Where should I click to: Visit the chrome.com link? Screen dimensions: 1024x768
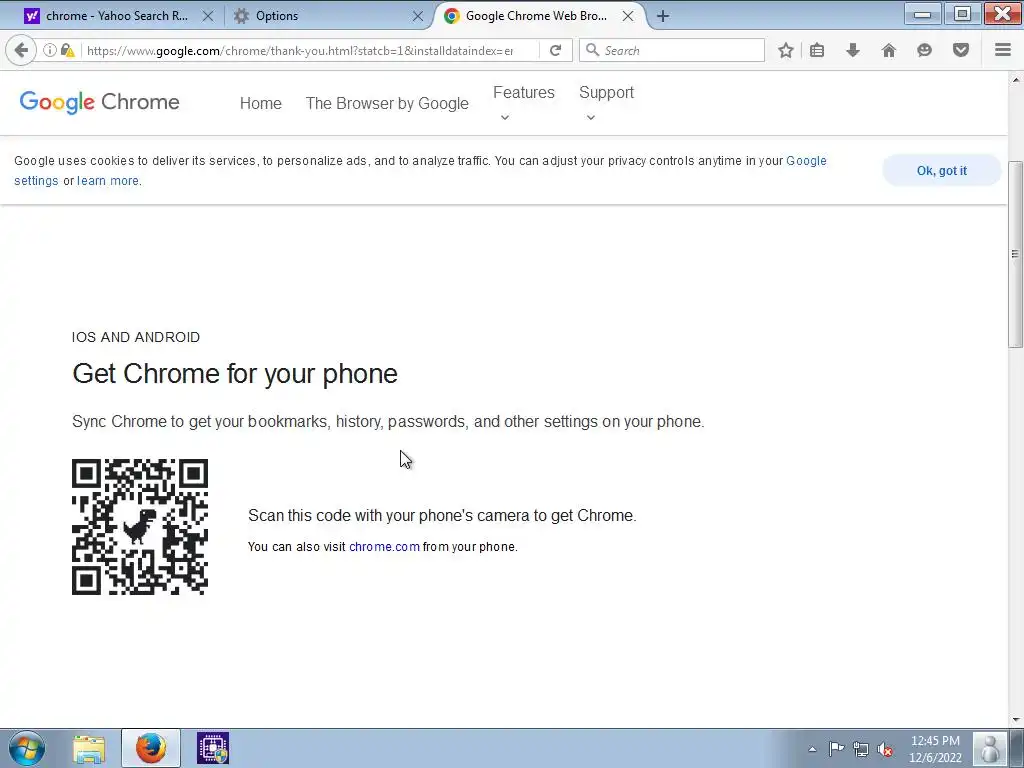[x=384, y=547]
